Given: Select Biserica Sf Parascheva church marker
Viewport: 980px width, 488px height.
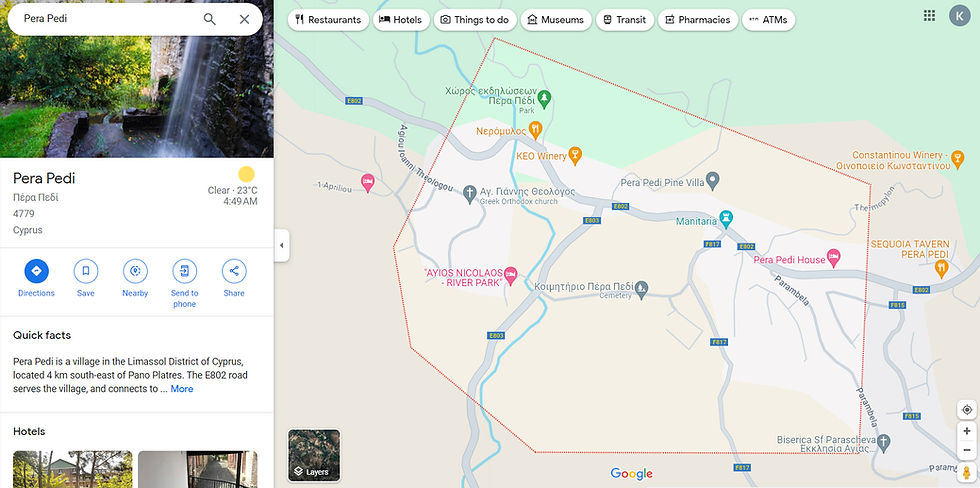Looking at the screenshot, I should 882,443.
